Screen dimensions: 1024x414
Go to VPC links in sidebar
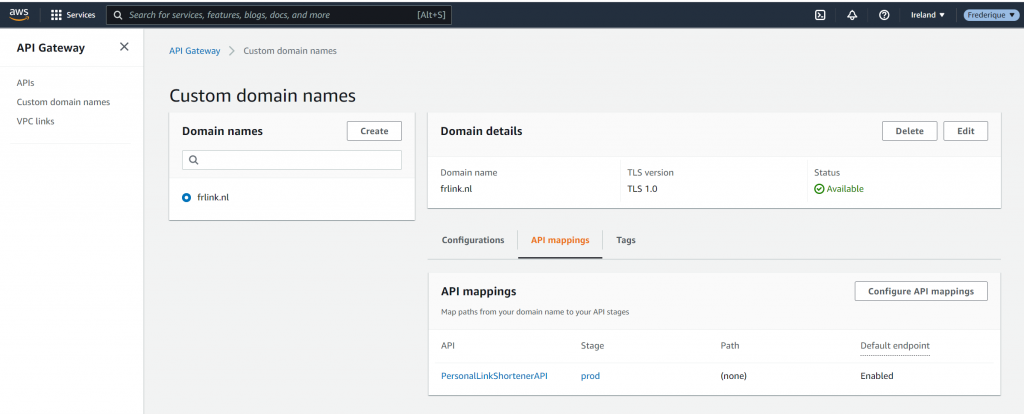(36, 121)
